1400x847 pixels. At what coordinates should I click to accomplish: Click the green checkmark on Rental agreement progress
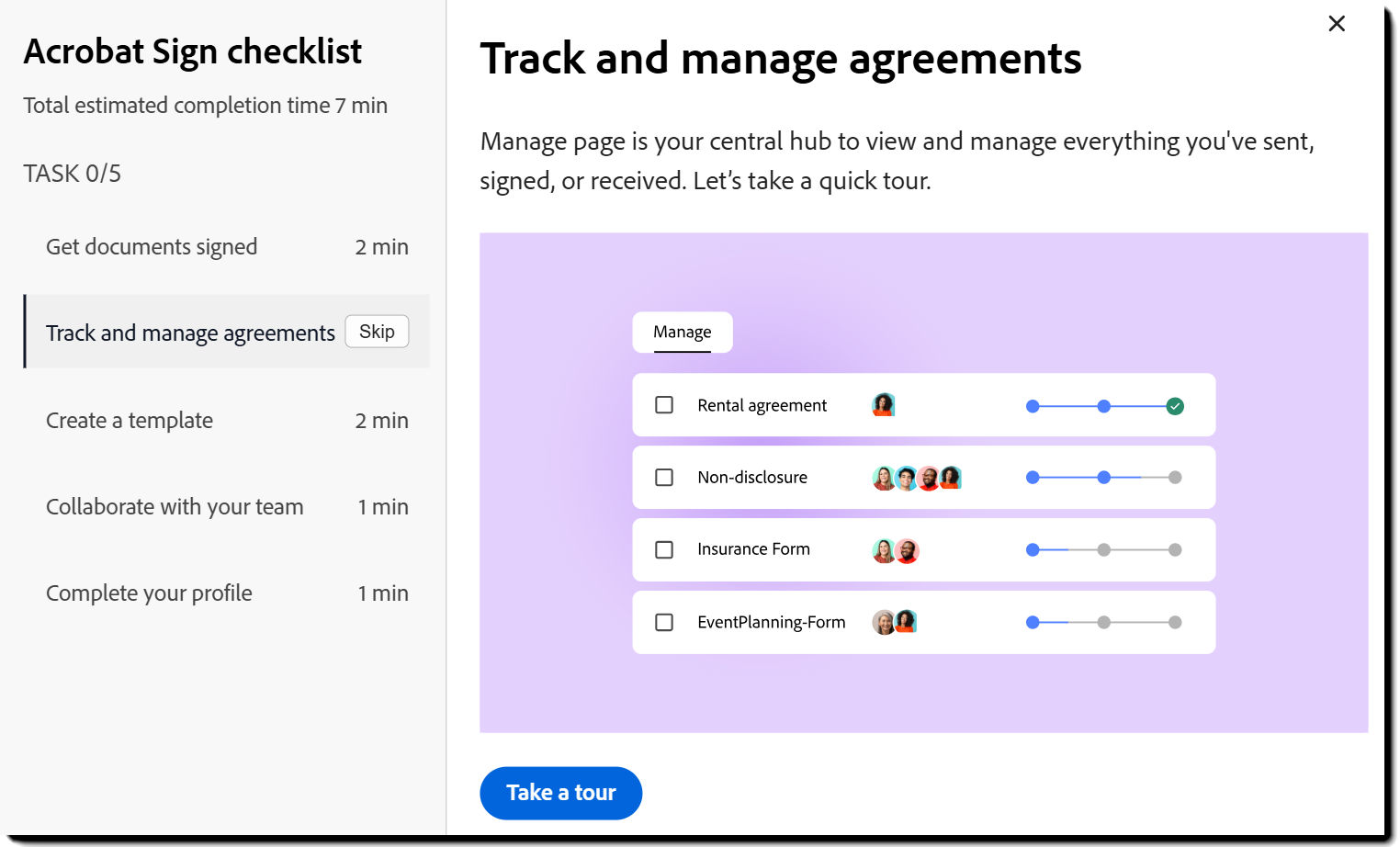pos(1175,404)
